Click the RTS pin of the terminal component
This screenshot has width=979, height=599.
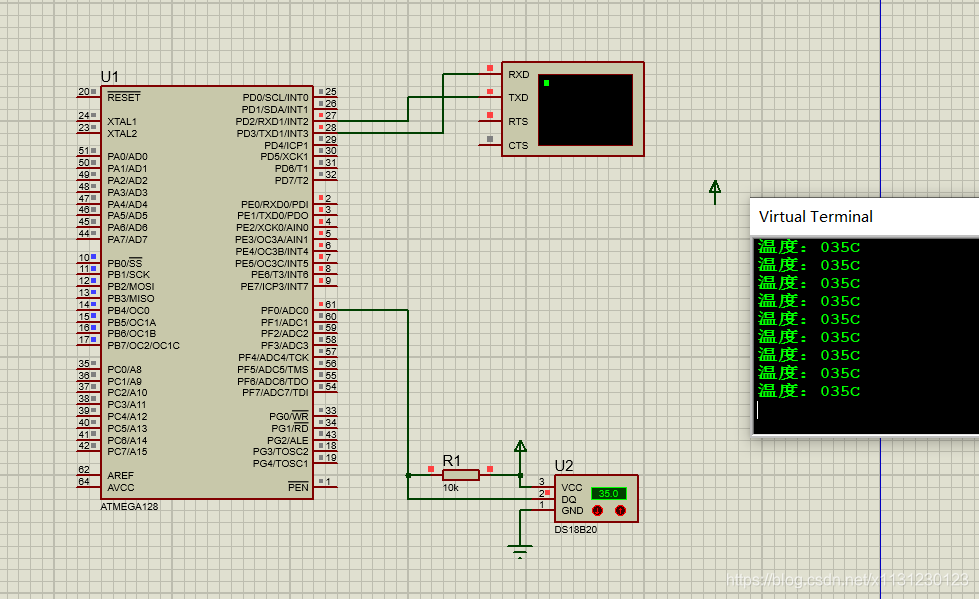(518, 122)
